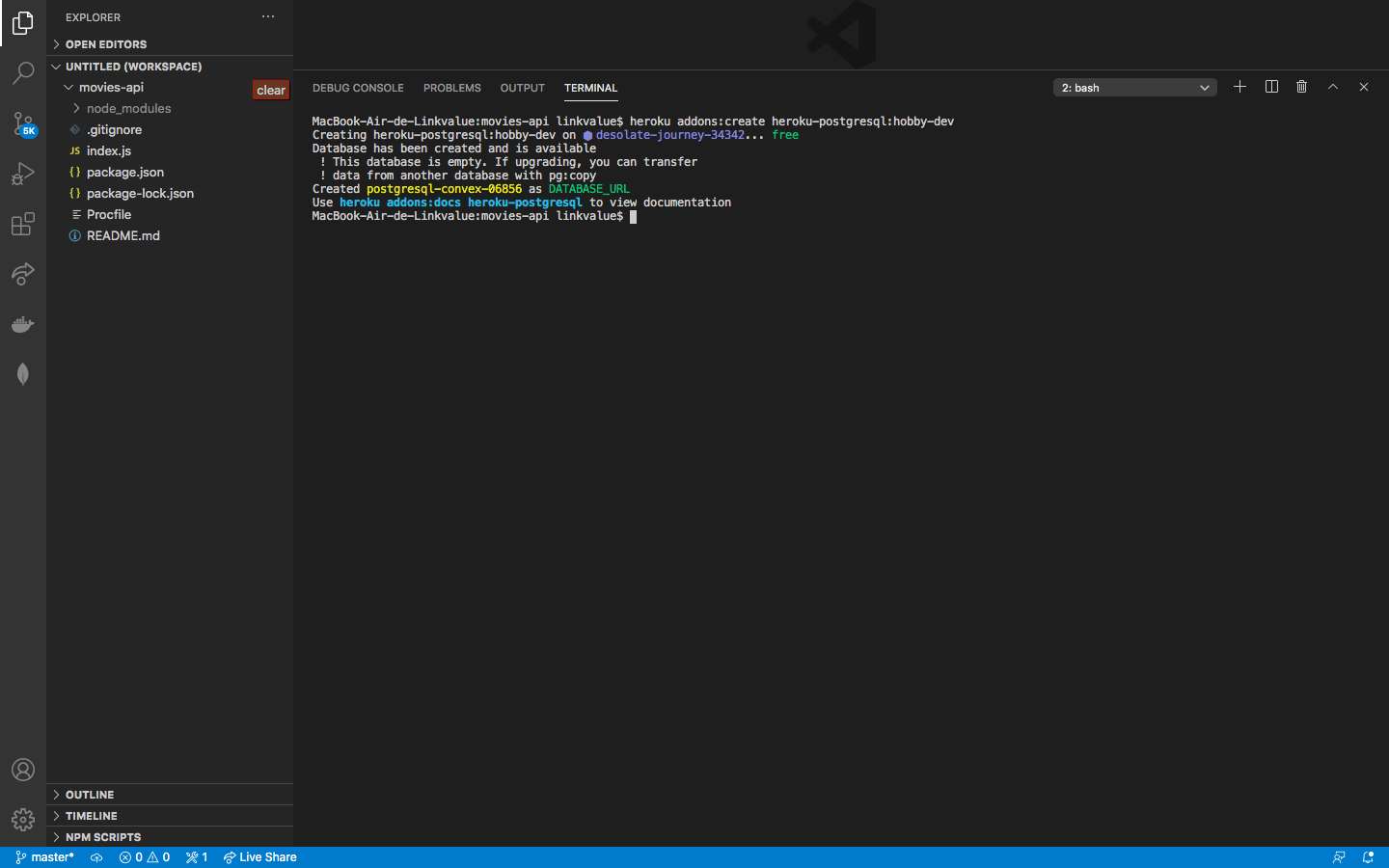Open the Explorer view in activity bar
This screenshot has width=1389, height=868.
click(23, 23)
